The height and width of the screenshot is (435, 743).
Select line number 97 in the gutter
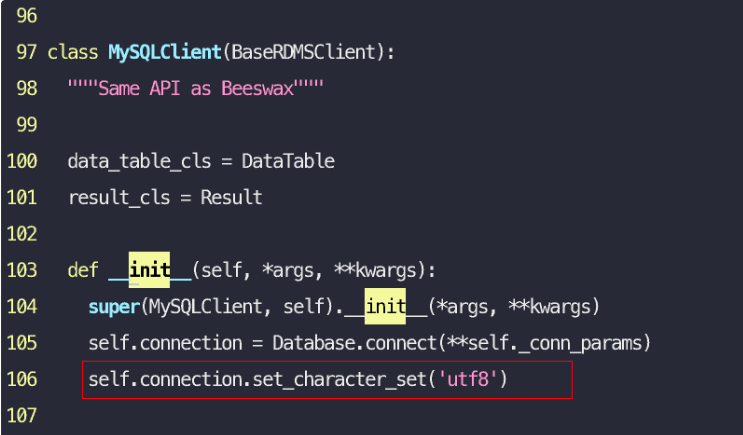point(27,52)
